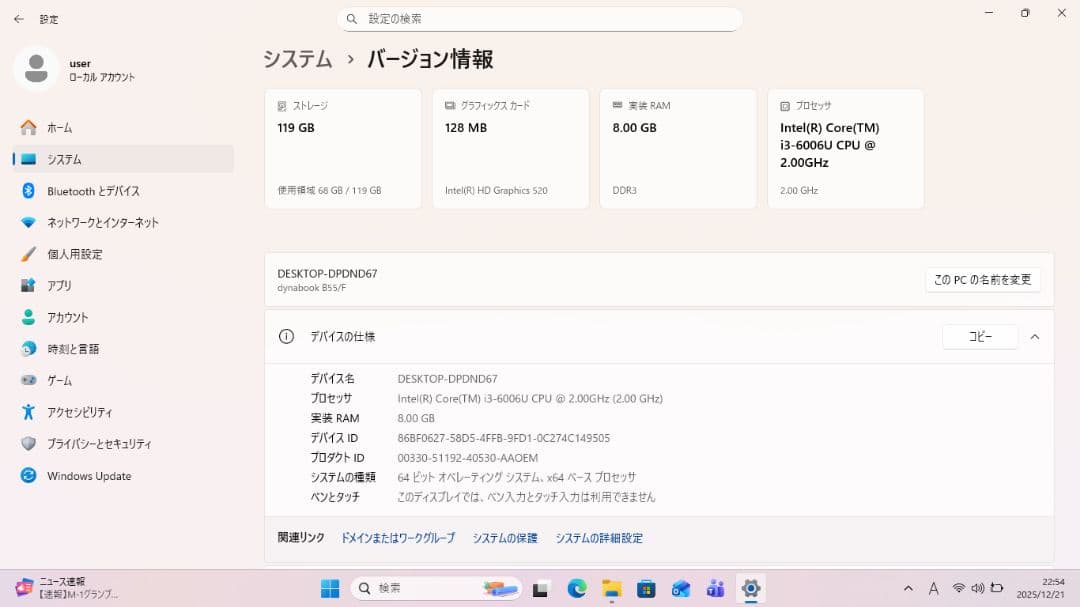Open システムの保護 link
Image resolution: width=1080 pixels, height=607 pixels.
tap(505, 538)
